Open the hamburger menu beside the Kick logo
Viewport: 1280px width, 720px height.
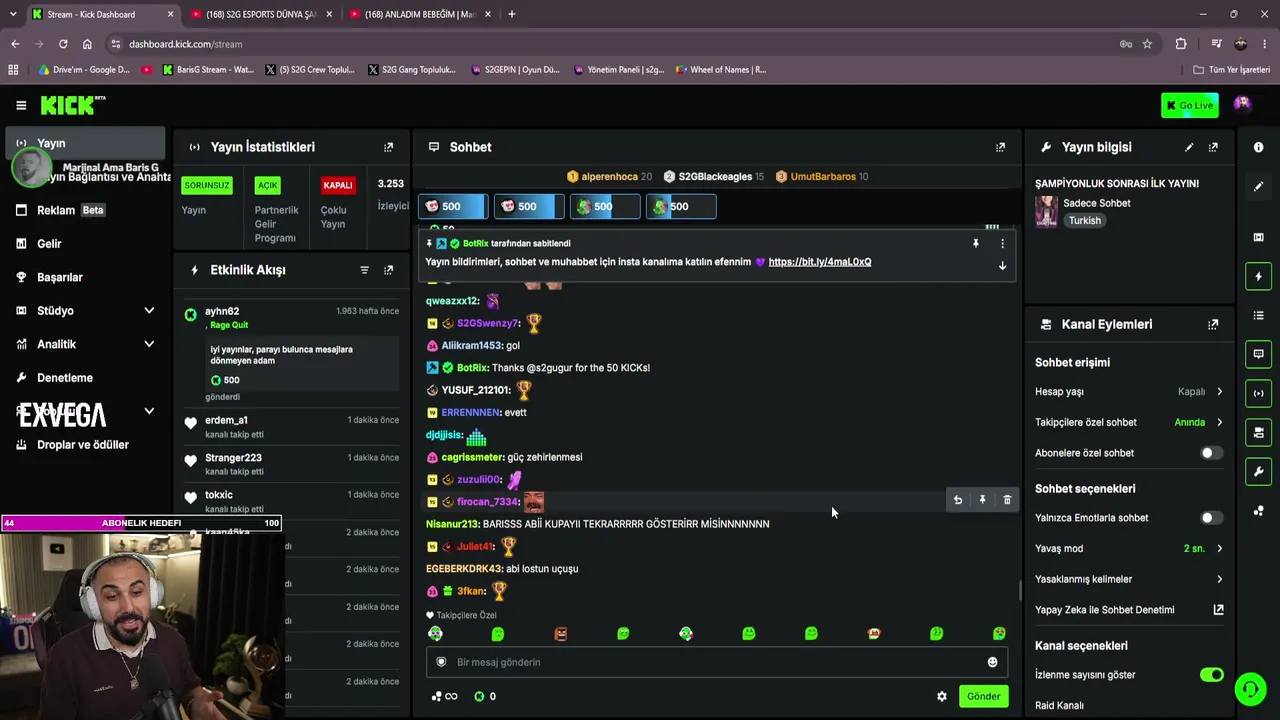coord(21,105)
